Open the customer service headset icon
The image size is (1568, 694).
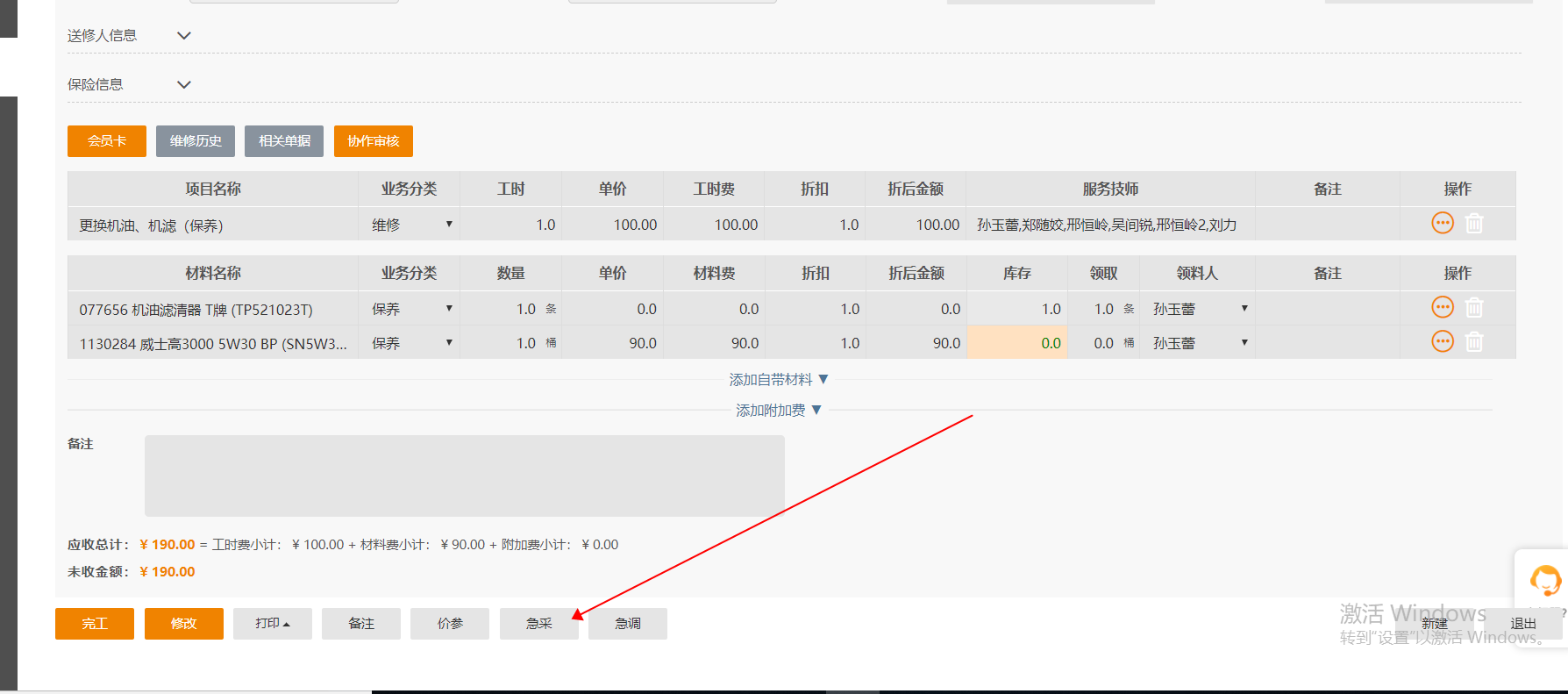(1545, 580)
